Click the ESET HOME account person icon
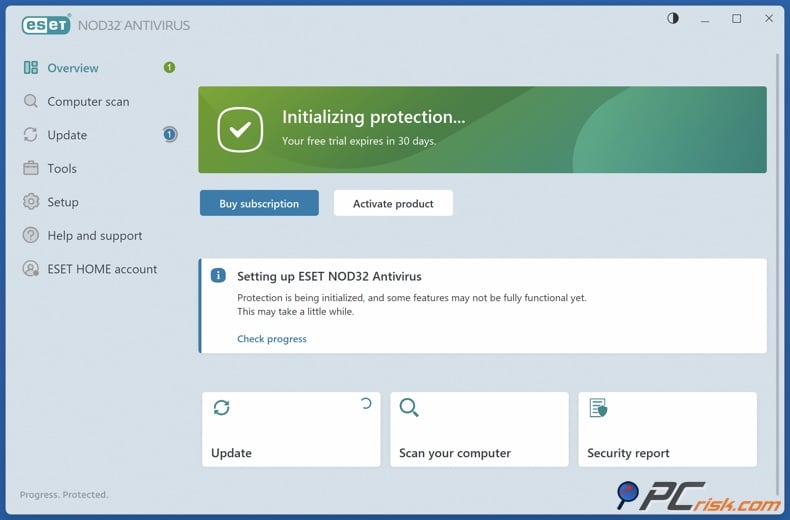The height and width of the screenshot is (520, 790). (x=31, y=269)
